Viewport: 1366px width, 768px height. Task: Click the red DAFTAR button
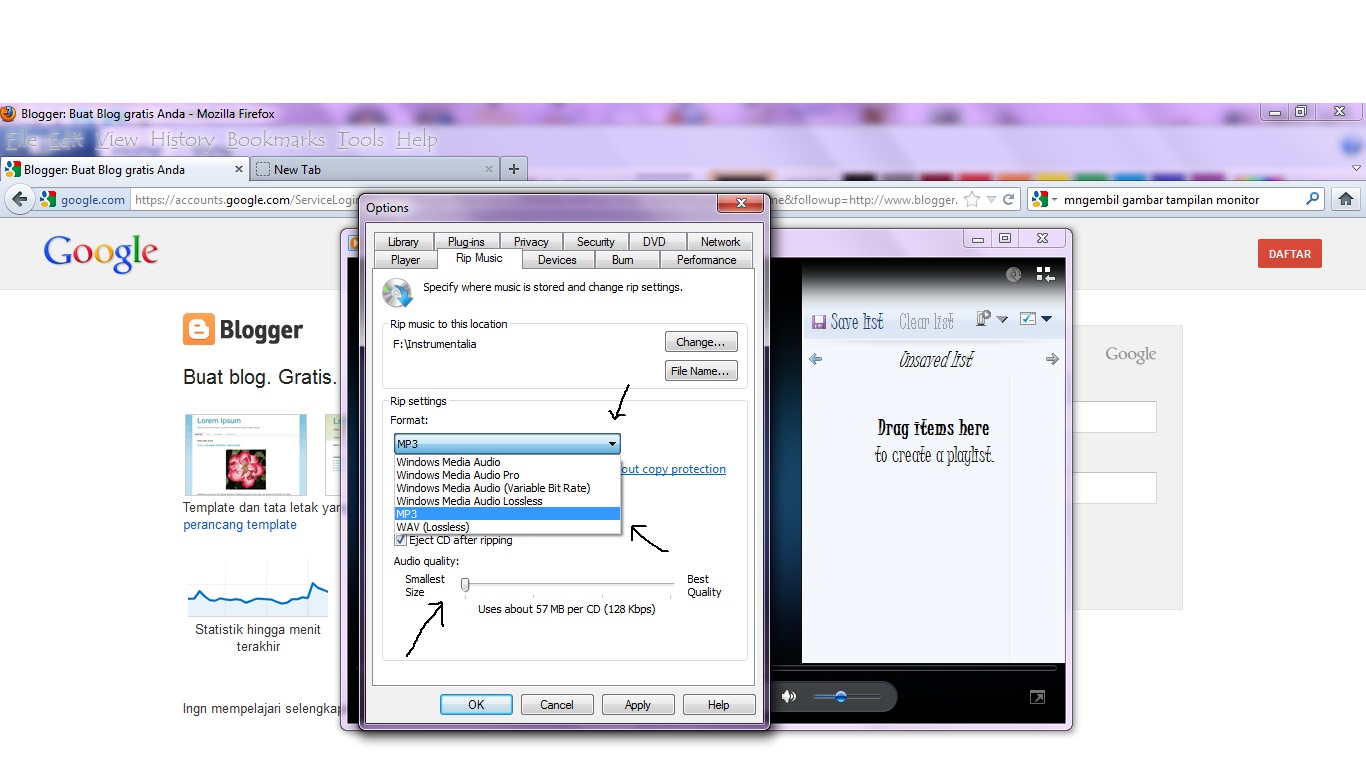pyautogui.click(x=1290, y=254)
